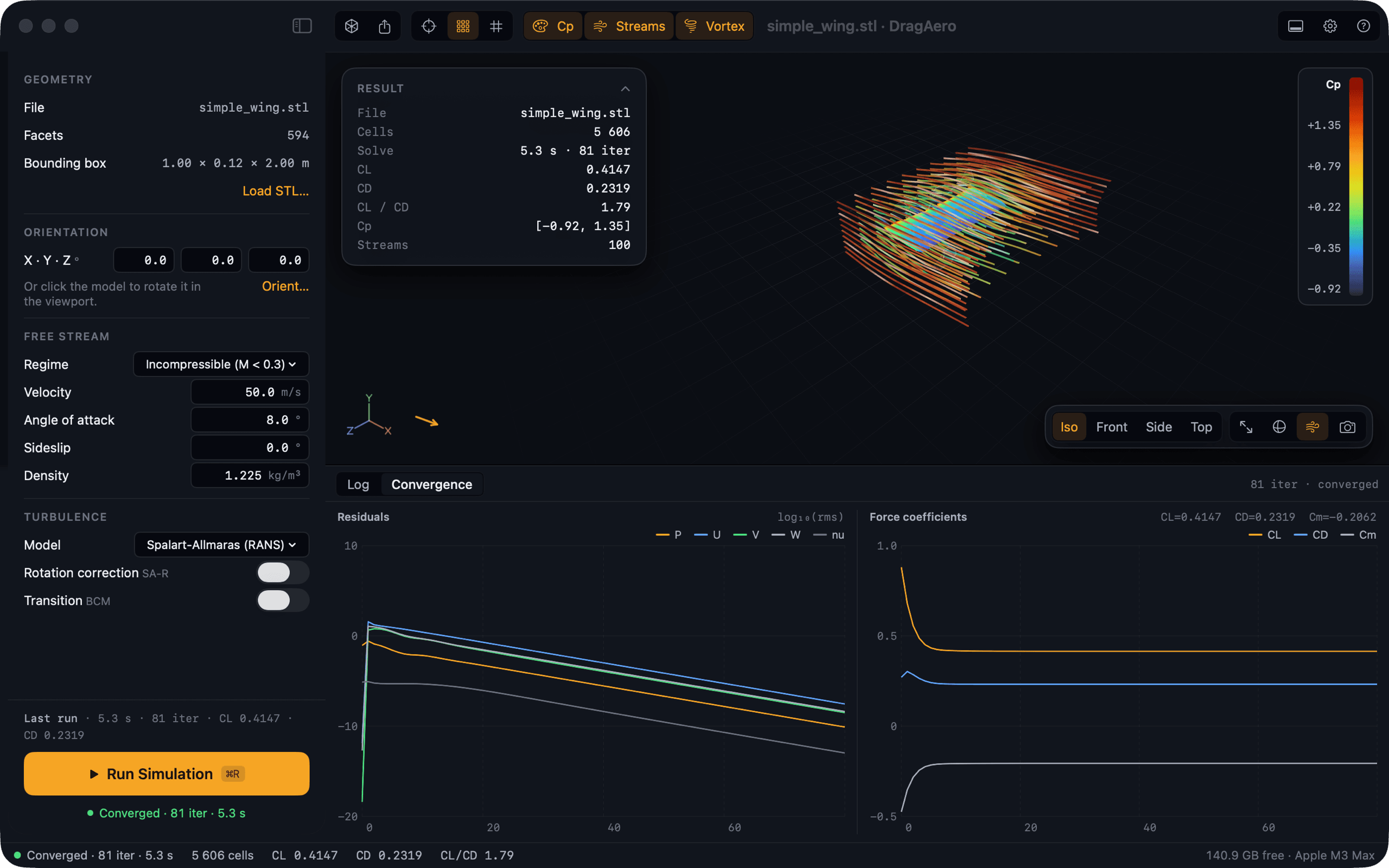Screen dimensions: 1389x868
Task: Click the X orientation angle field
Action: 144,260
